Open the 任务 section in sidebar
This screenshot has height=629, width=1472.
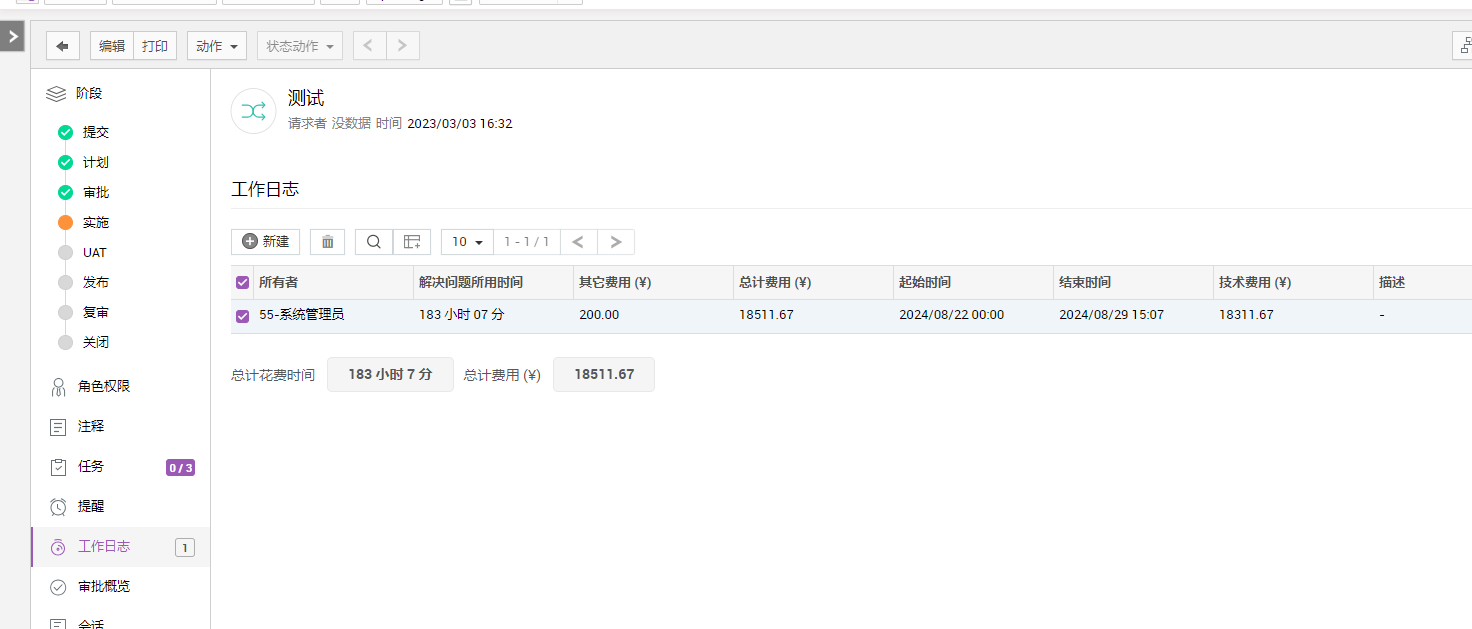[x=91, y=467]
